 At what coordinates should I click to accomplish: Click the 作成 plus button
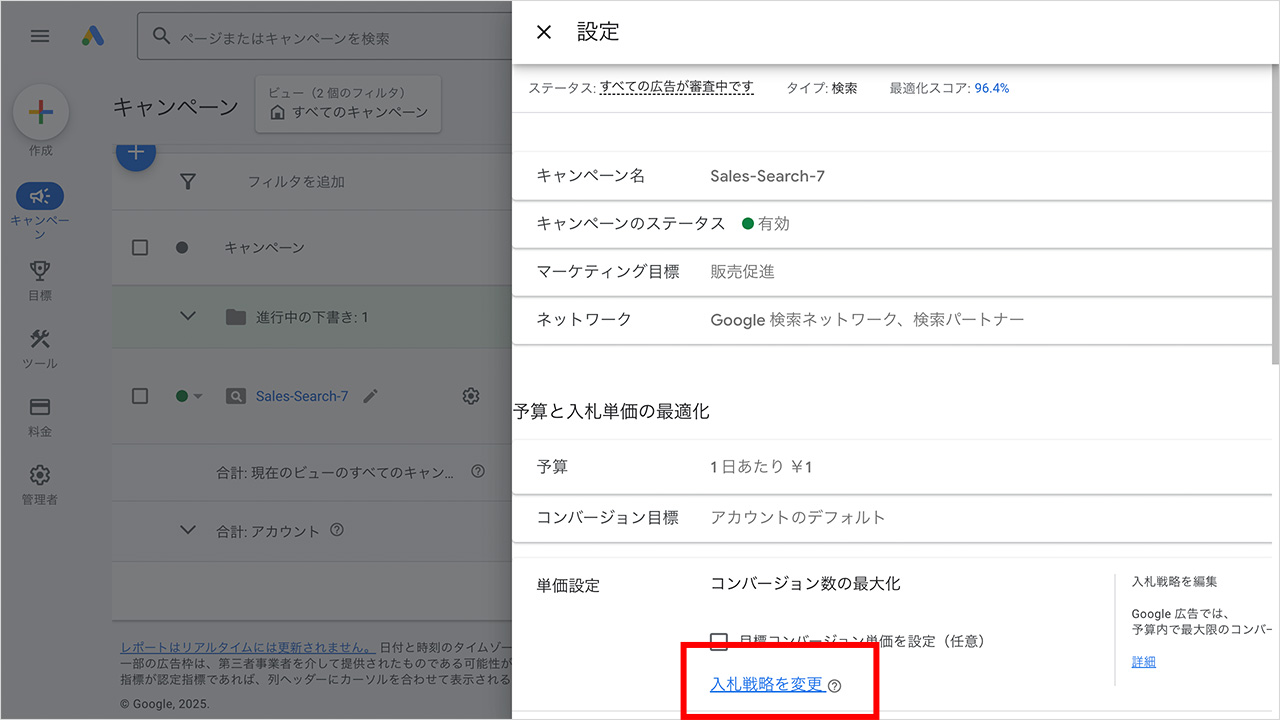40,113
